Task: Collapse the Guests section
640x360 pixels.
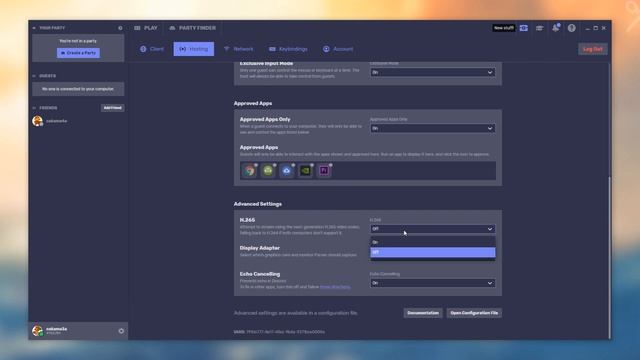Action: pyautogui.click(x=34, y=76)
